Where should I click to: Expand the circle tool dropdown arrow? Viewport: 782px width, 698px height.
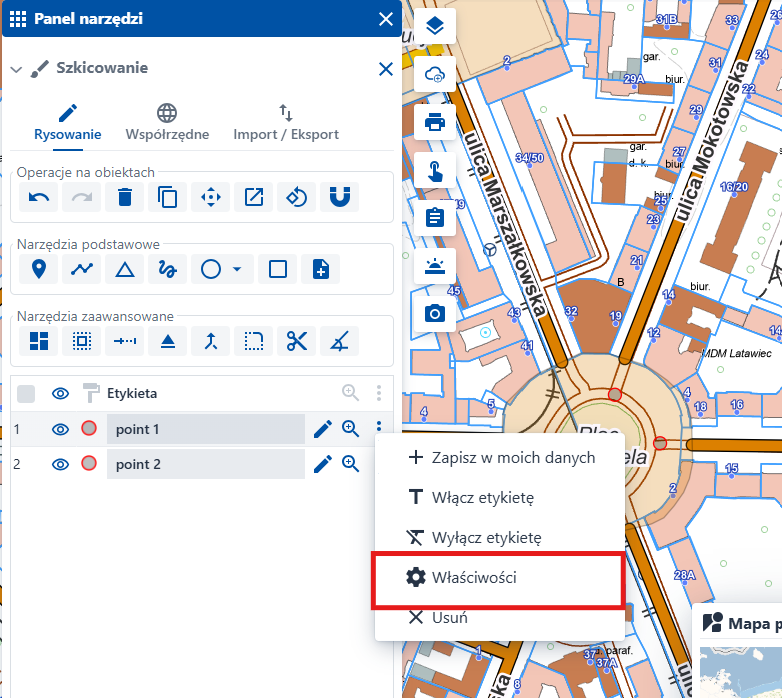237,269
